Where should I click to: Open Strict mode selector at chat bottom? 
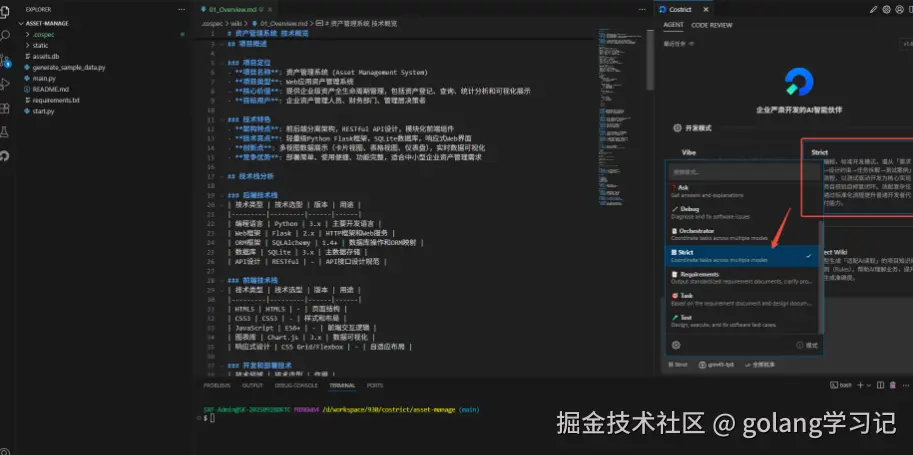(678, 364)
